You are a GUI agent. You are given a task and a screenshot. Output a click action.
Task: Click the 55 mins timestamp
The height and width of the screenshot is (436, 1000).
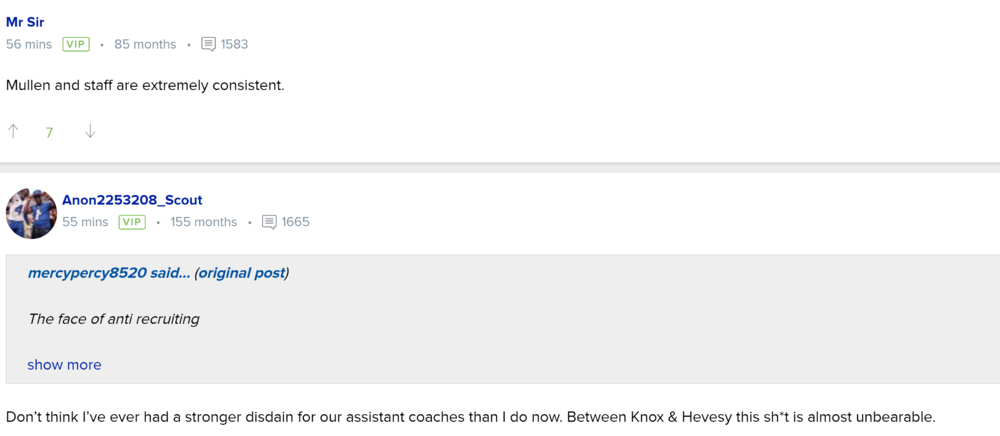(x=85, y=222)
